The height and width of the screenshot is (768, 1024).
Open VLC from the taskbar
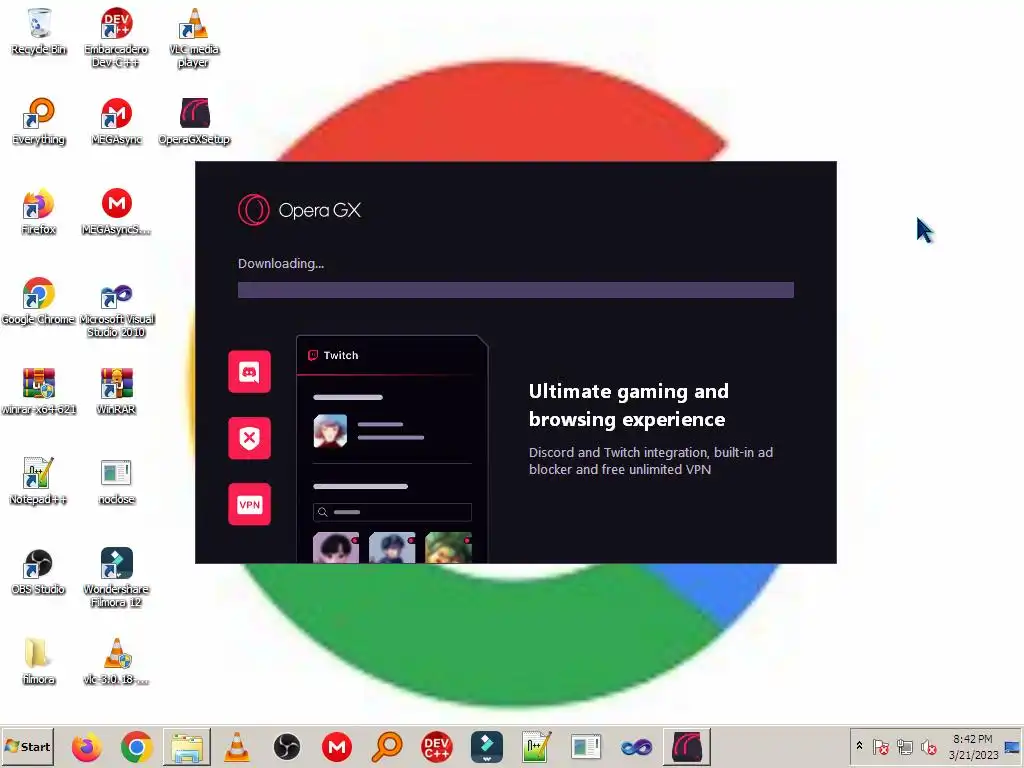236,747
